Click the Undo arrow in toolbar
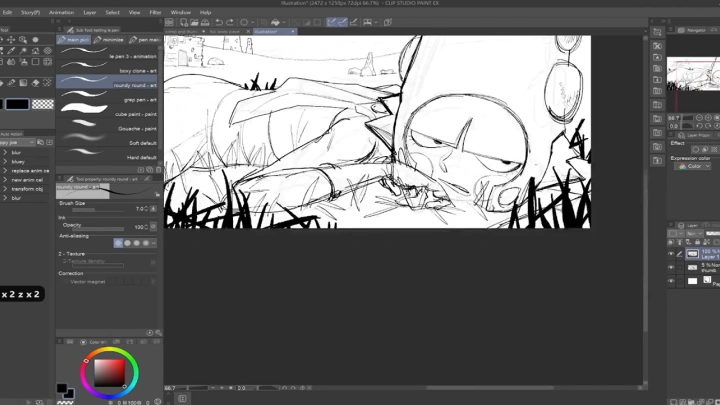Viewport: 720px width, 405px height. point(219,22)
